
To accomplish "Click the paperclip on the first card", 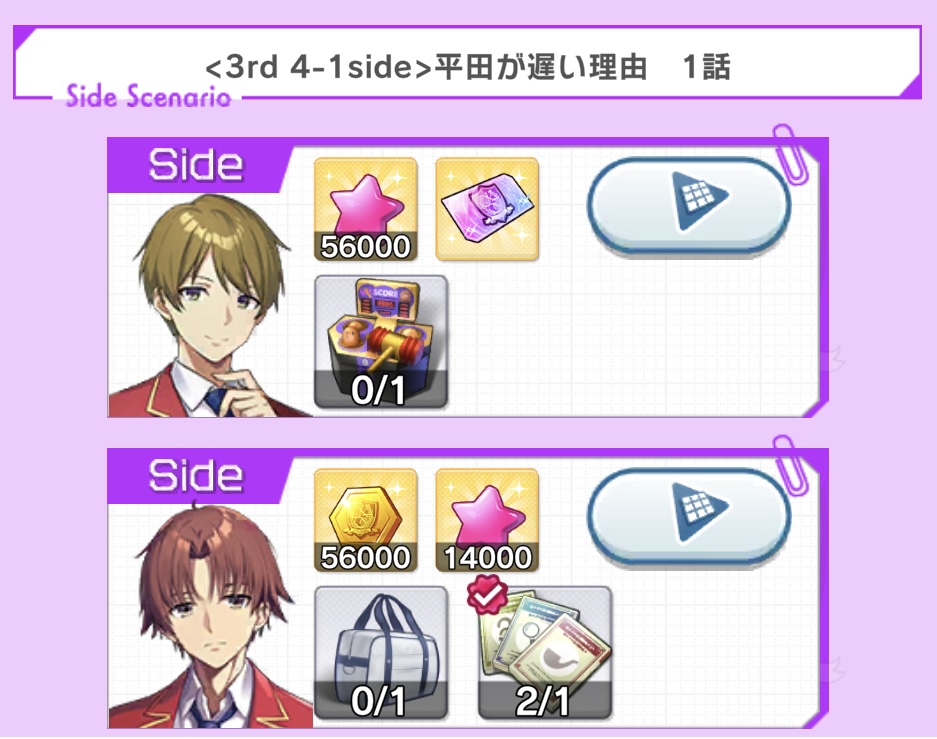I will point(790,154).
